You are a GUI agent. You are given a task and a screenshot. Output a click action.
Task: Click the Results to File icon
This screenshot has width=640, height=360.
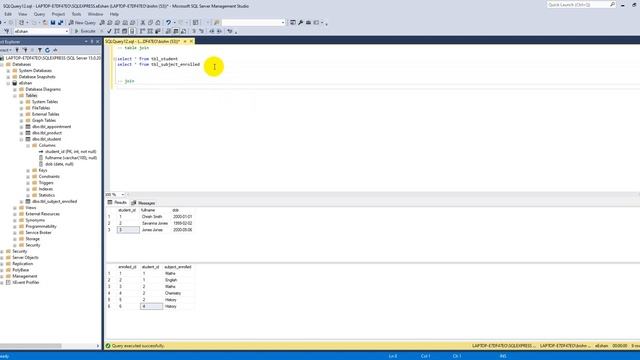[183, 31]
